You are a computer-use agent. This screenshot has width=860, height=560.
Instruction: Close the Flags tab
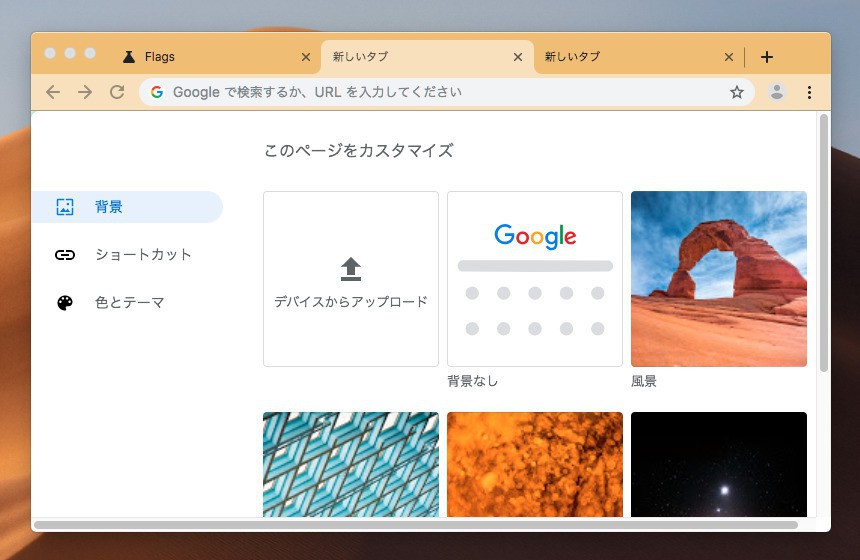pyautogui.click(x=306, y=57)
